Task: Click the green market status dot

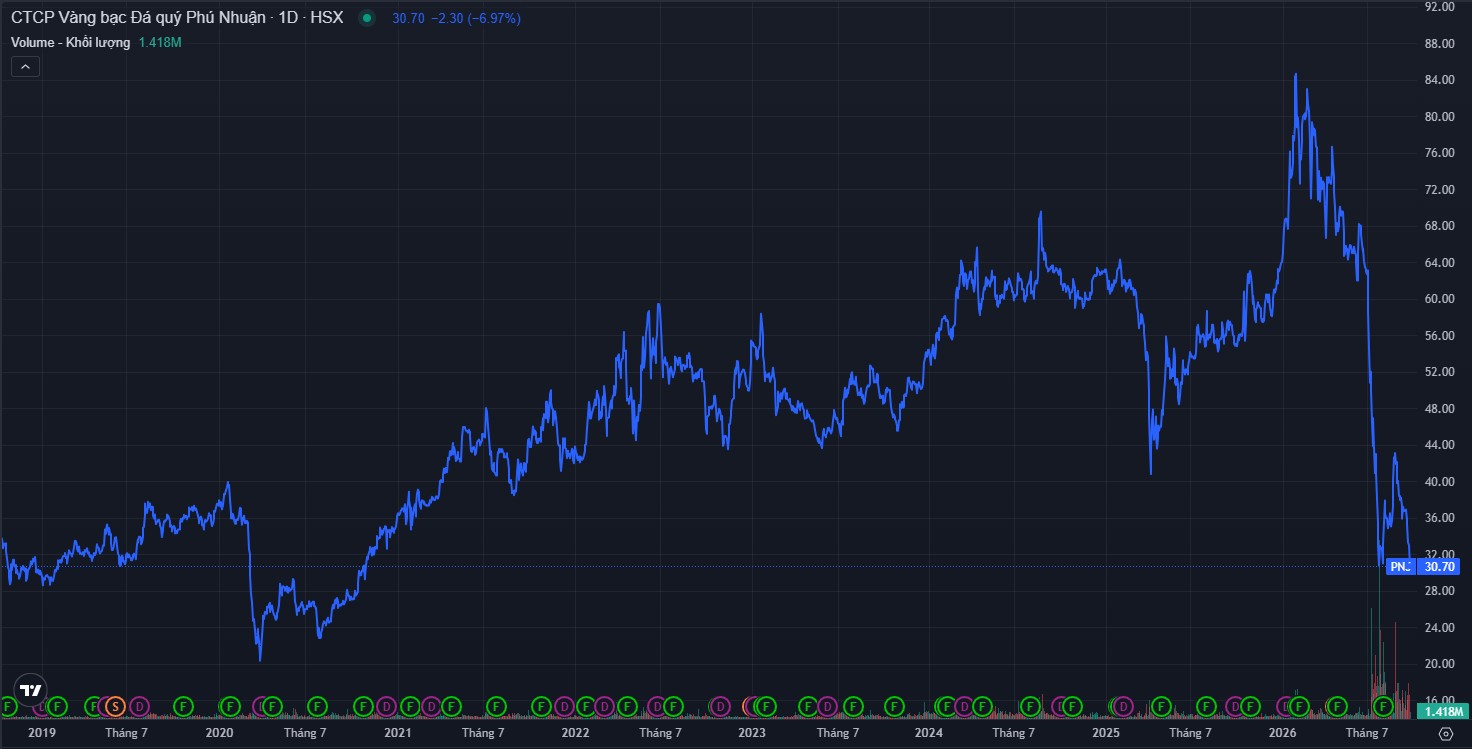Action: [366, 19]
